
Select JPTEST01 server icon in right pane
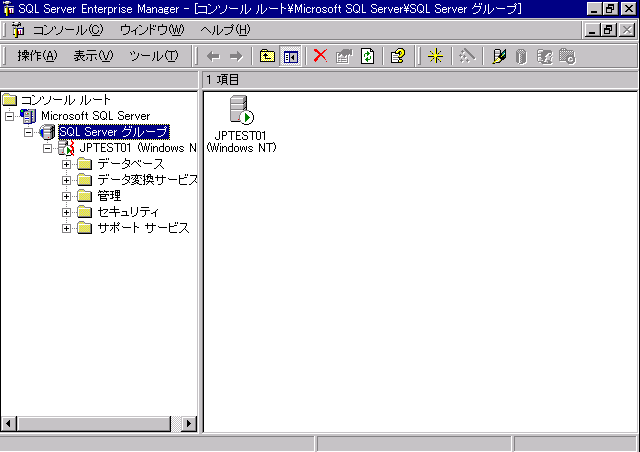coord(242,109)
